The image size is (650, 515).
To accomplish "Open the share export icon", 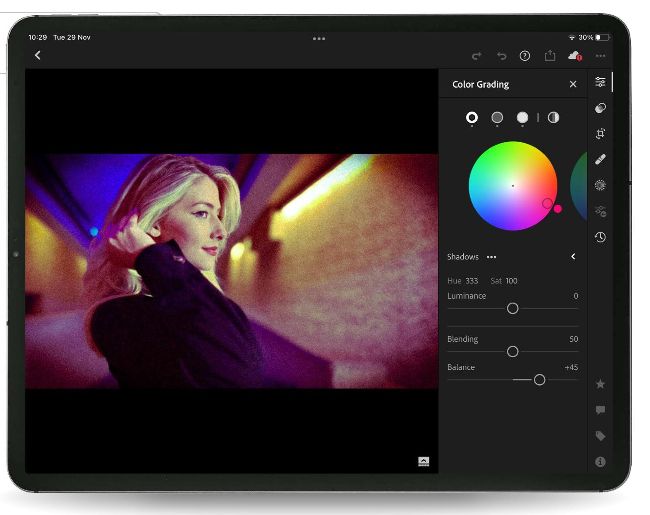I will point(550,55).
